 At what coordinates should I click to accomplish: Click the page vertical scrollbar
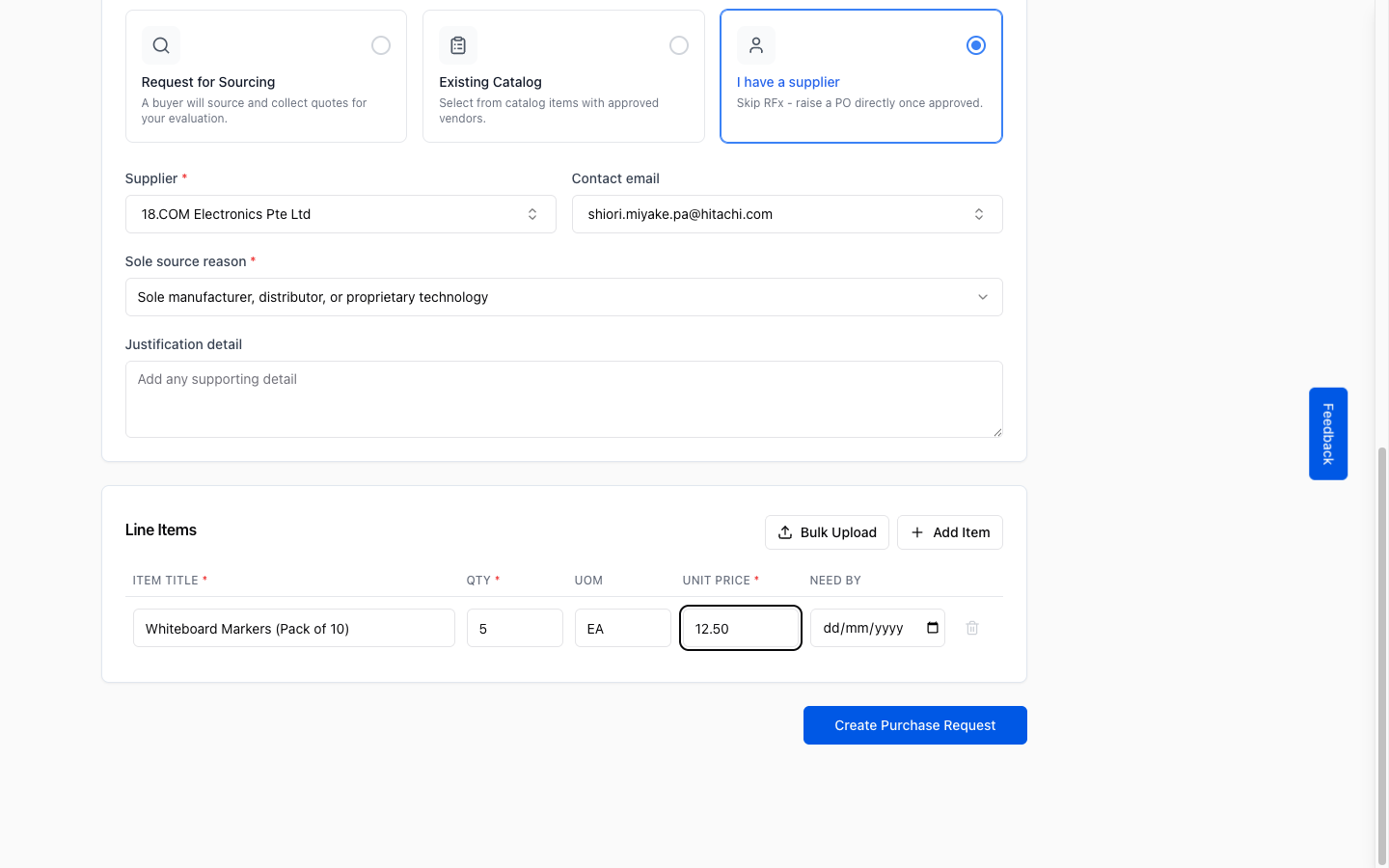point(1381,656)
